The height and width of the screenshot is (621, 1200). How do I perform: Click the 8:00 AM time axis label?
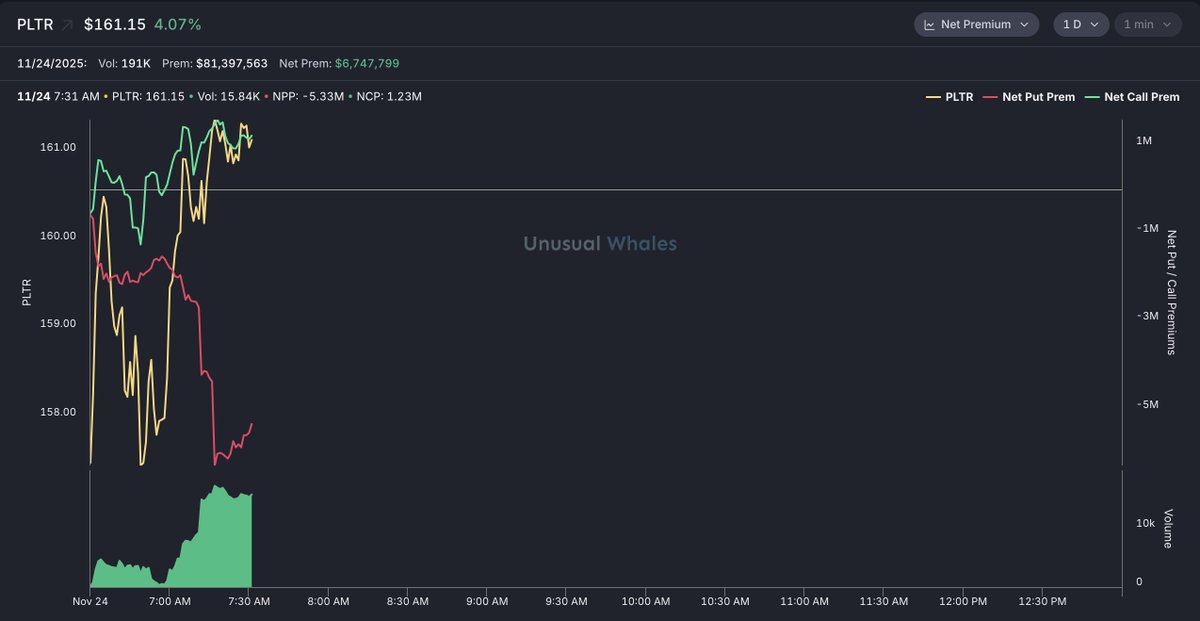(328, 601)
